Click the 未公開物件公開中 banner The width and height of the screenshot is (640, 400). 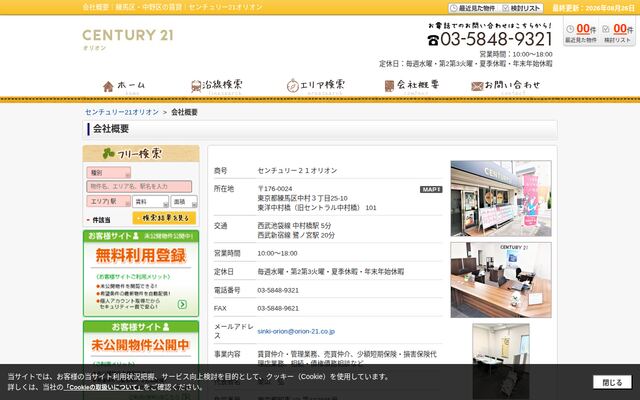tap(141, 359)
